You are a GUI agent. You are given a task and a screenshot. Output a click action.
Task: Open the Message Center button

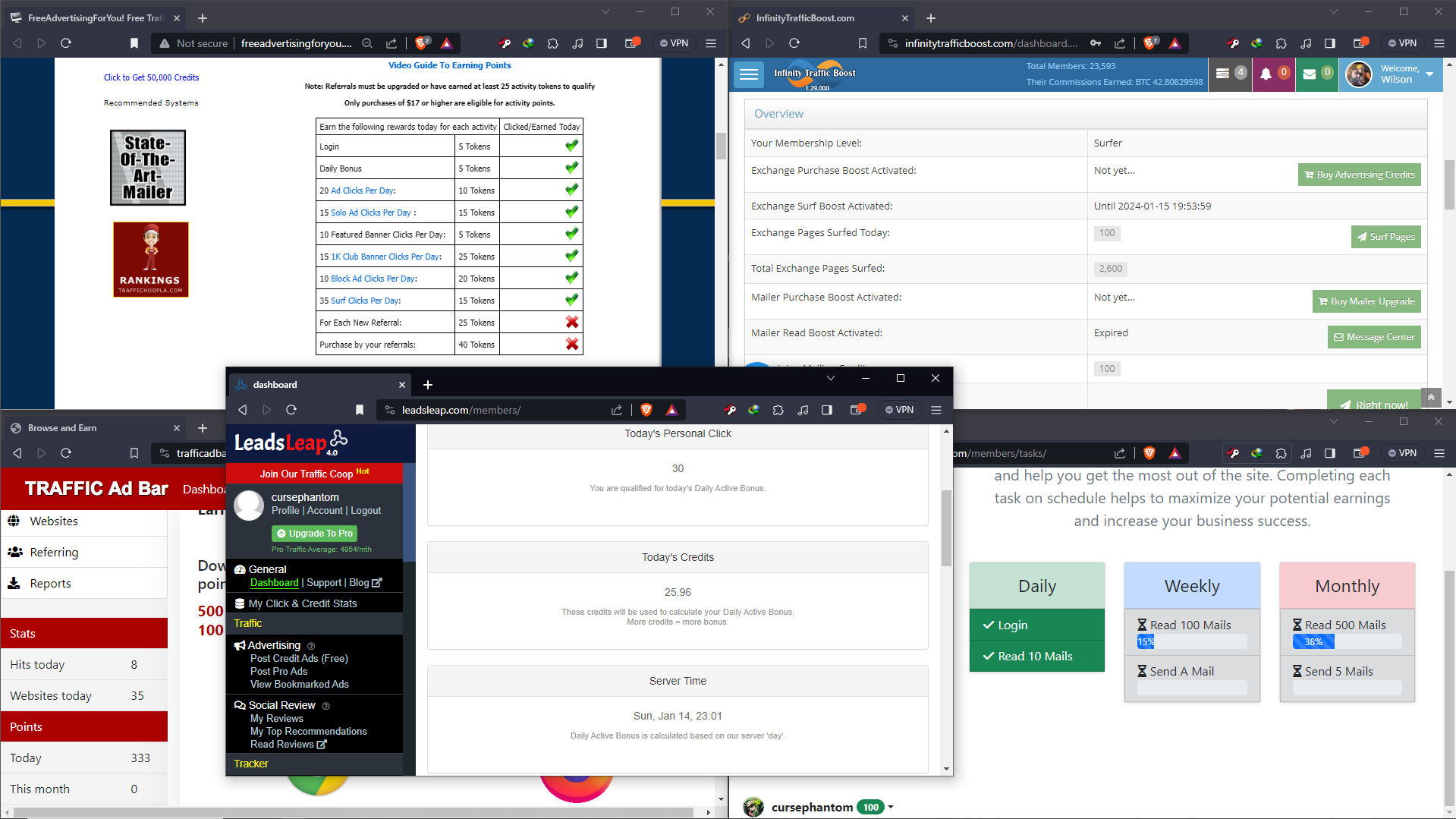1373,337
